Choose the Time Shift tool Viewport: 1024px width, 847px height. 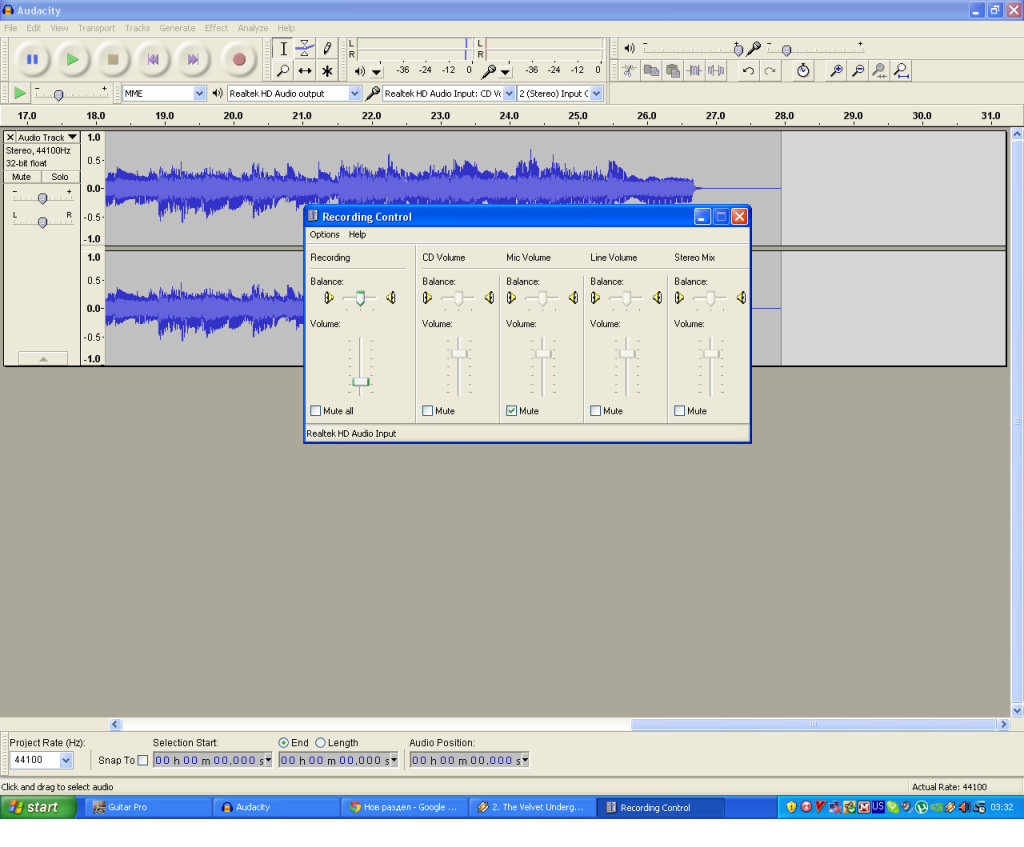click(x=305, y=71)
